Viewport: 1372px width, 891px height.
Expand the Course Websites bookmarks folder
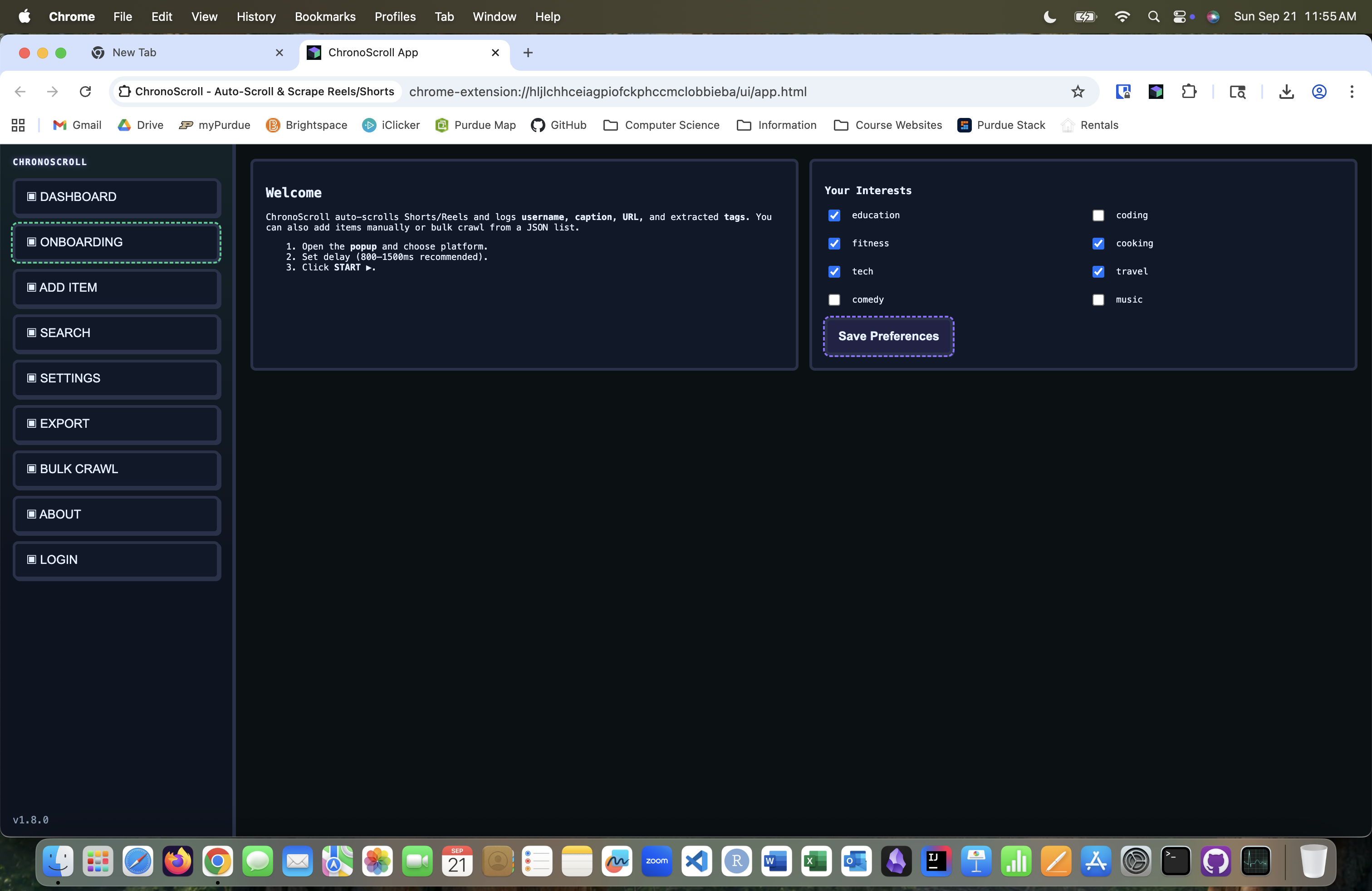(x=888, y=125)
